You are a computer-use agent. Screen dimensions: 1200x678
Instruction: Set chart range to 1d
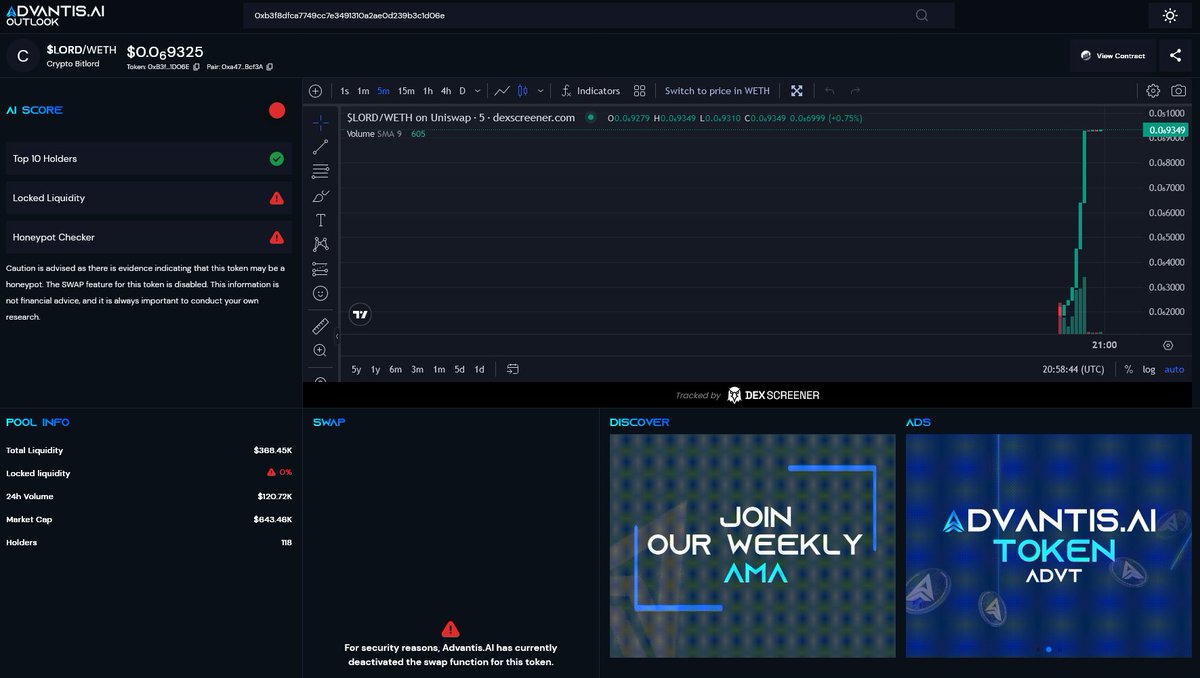(479, 369)
